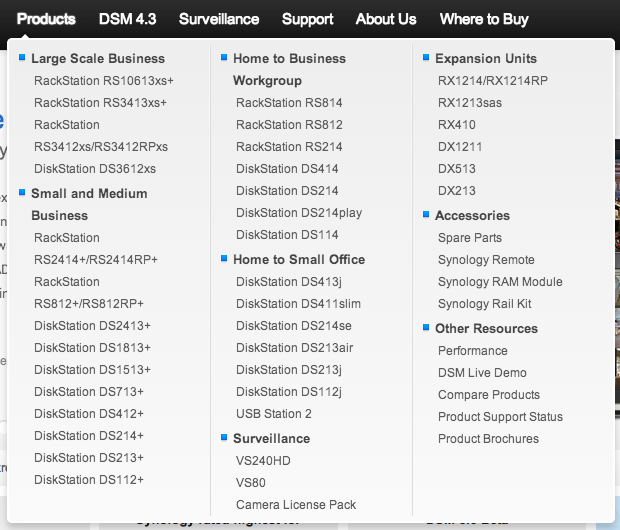This screenshot has height=530, width=620.
Task: Open Synology Rail Kit link
Action: (x=485, y=304)
